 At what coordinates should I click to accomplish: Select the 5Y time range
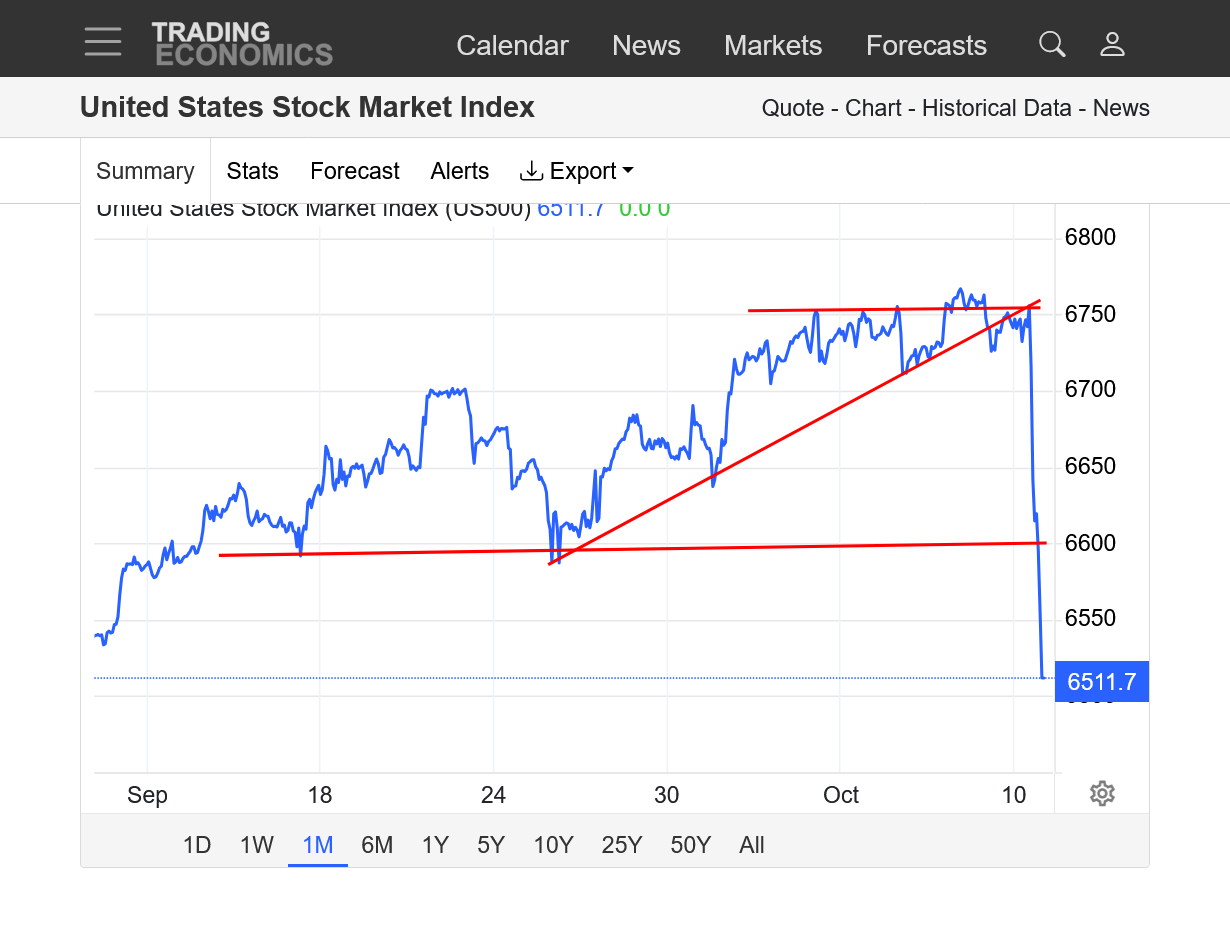point(491,845)
